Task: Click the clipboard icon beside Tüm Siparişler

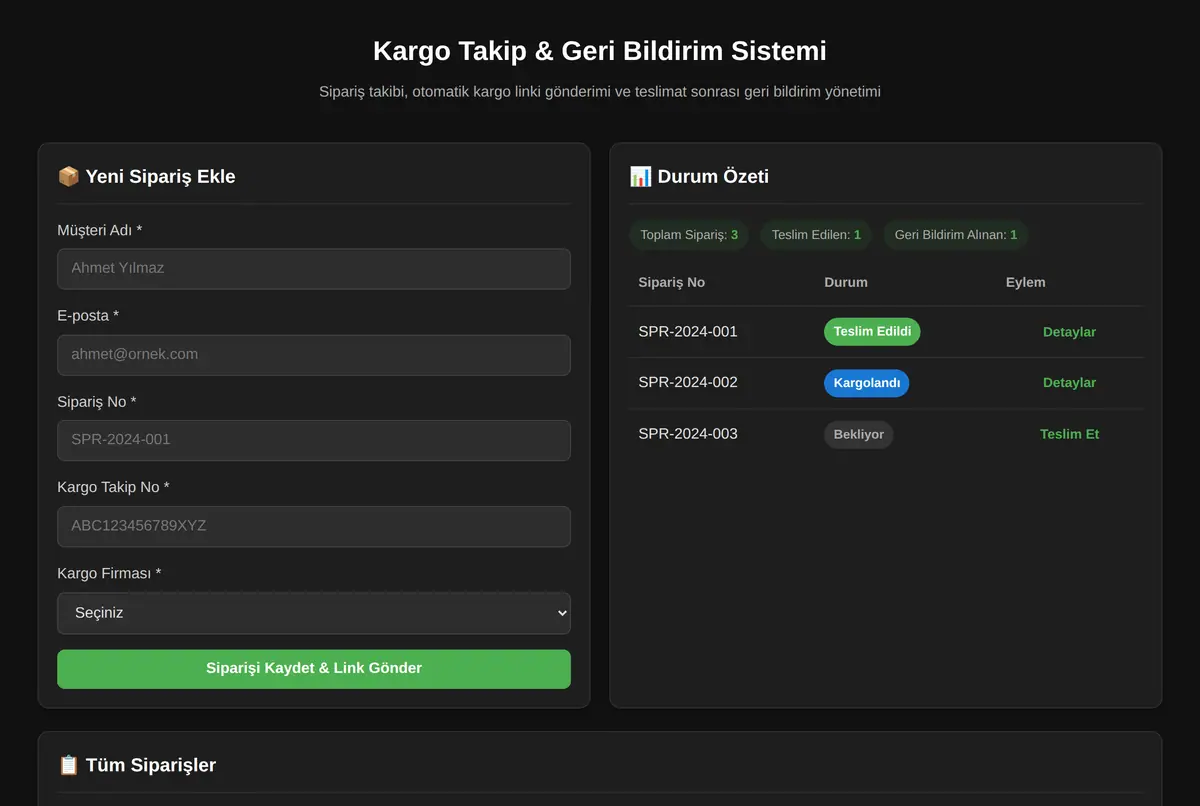Action: (68, 765)
